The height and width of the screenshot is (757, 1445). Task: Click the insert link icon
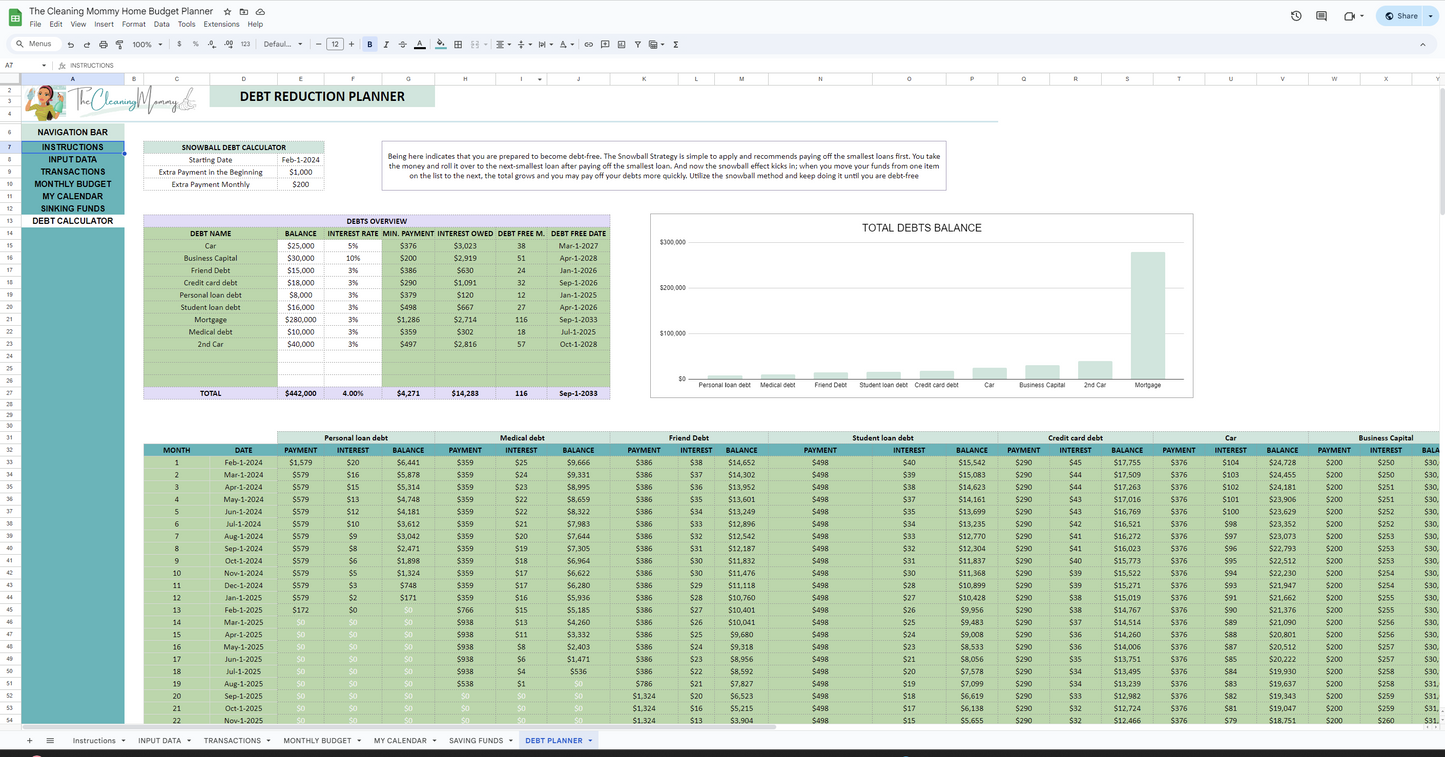[x=588, y=44]
